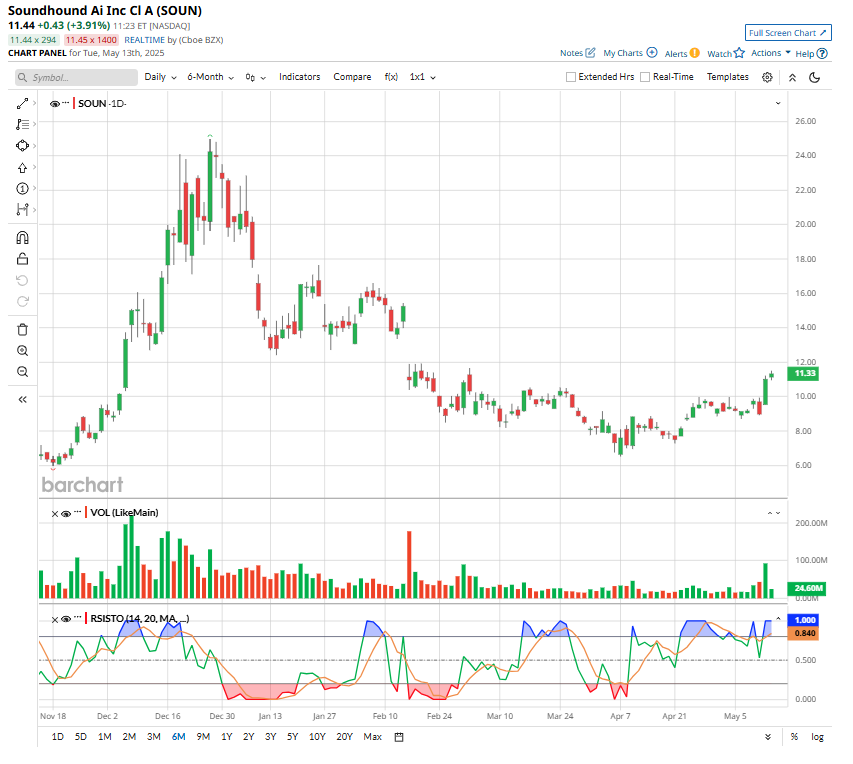Open the Help page
This screenshot has height=764, width=853.
pyautogui.click(x=811, y=53)
